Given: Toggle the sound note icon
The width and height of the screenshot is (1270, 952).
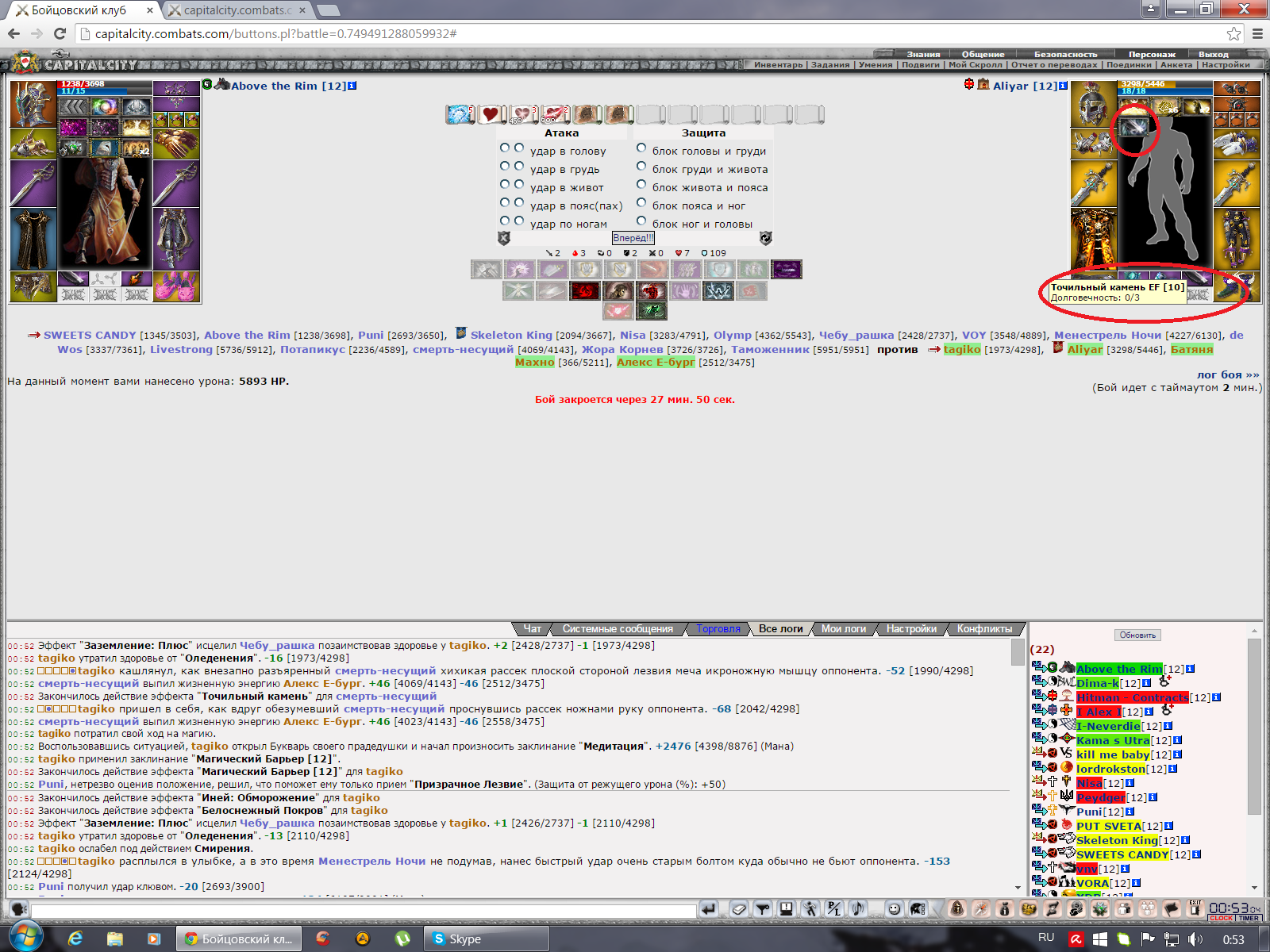Looking at the screenshot, I should point(857,909).
